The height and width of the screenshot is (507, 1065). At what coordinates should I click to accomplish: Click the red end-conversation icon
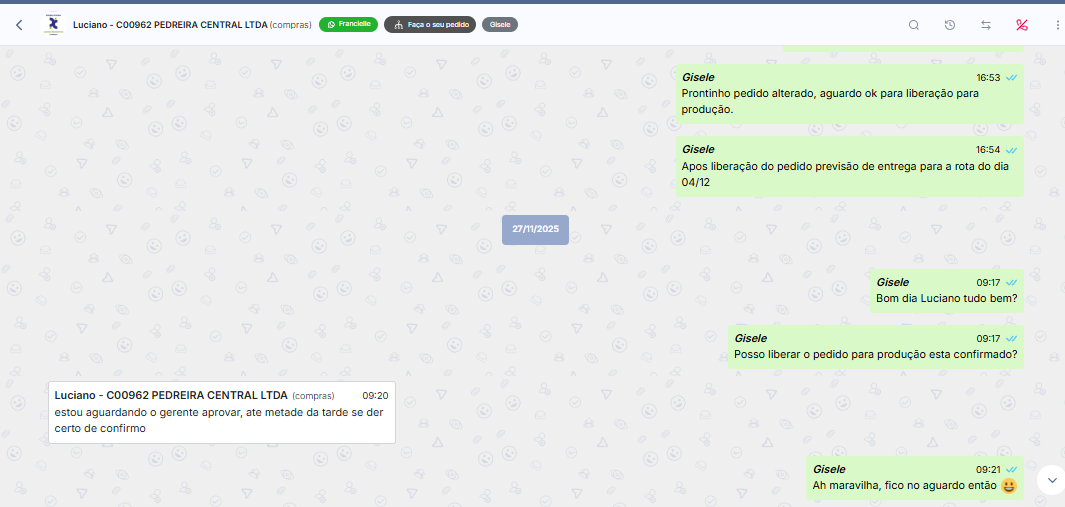coord(1022,25)
